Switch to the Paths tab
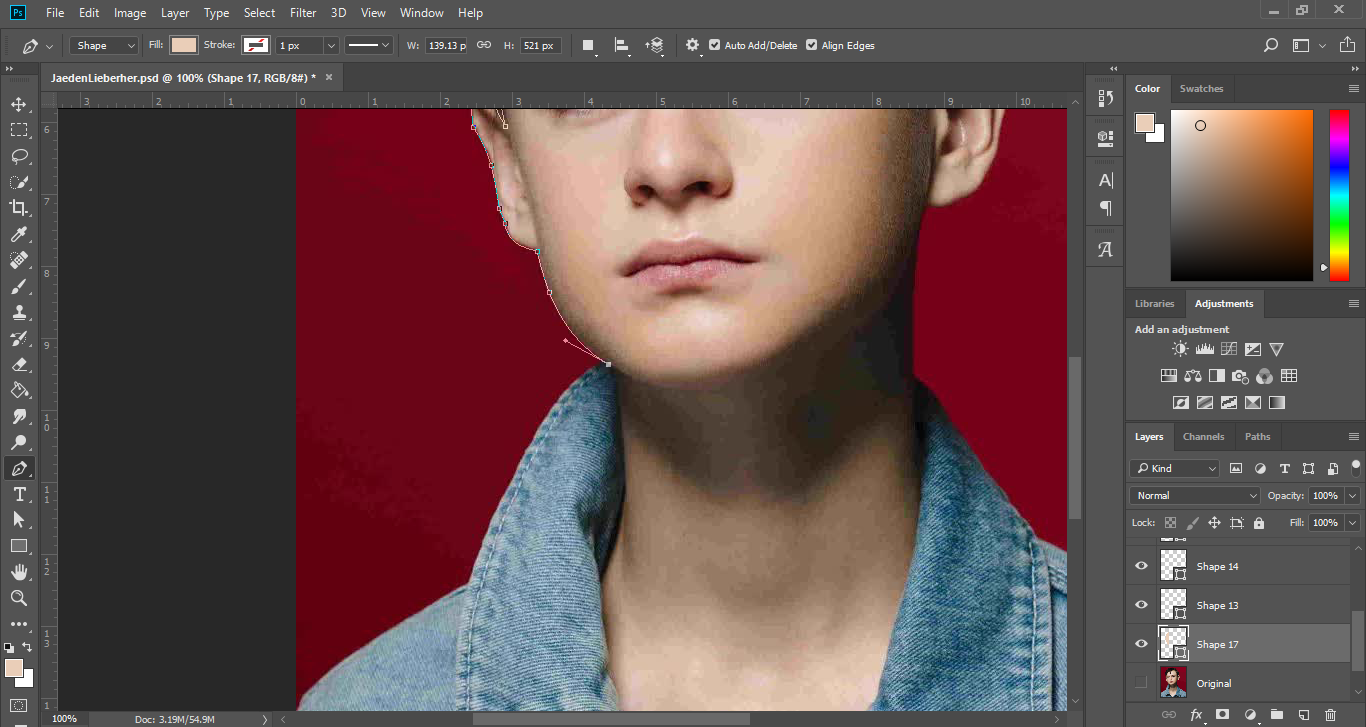The height and width of the screenshot is (727, 1366). coord(1257,437)
